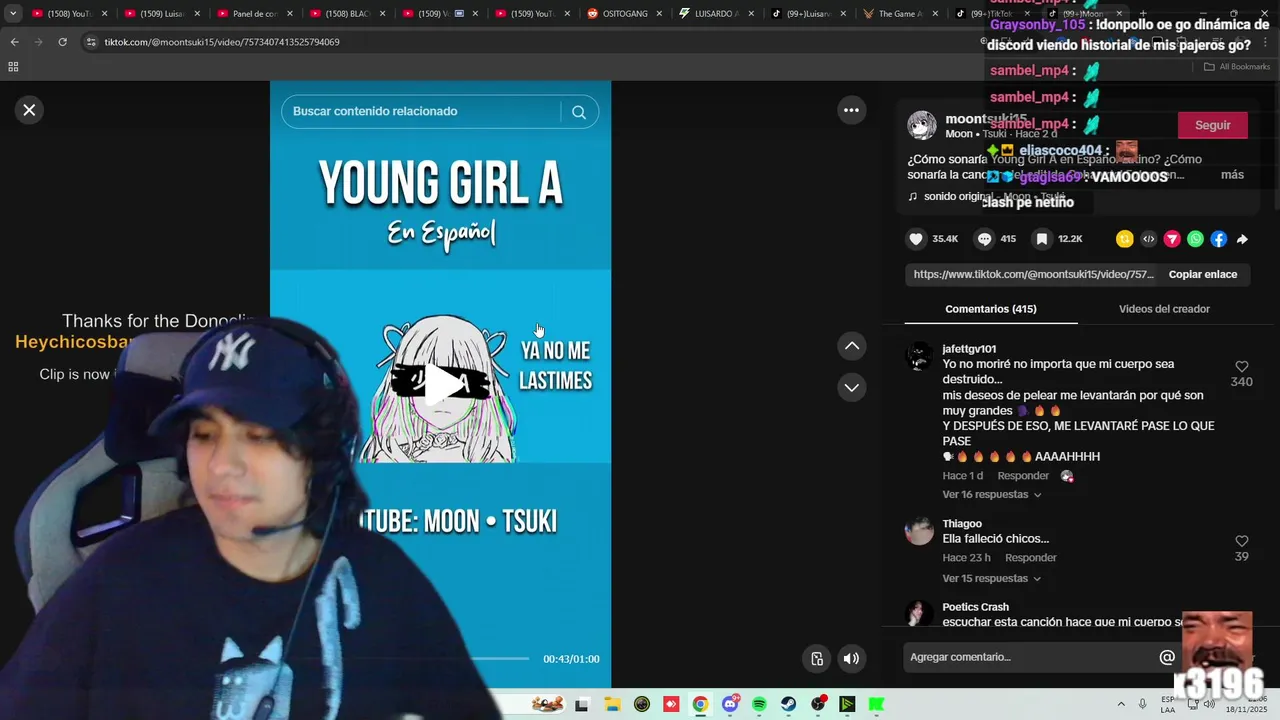Show hidden system tray icons
Image resolution: width=1280 pixels, height=720 pixels.
pos(1121,704)
